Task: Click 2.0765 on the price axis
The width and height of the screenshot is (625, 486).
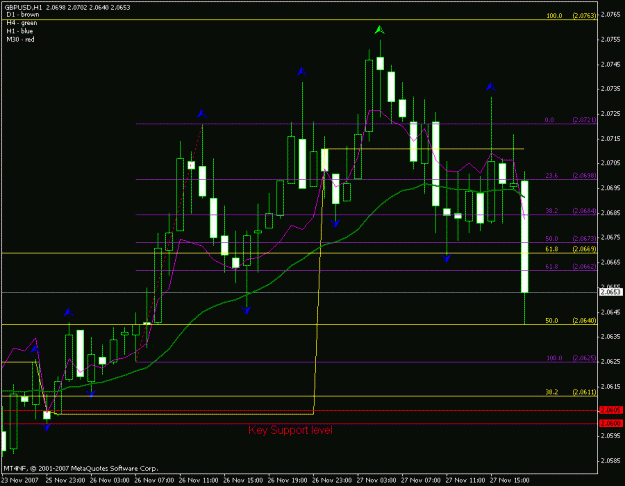Action: pos(611,14)
